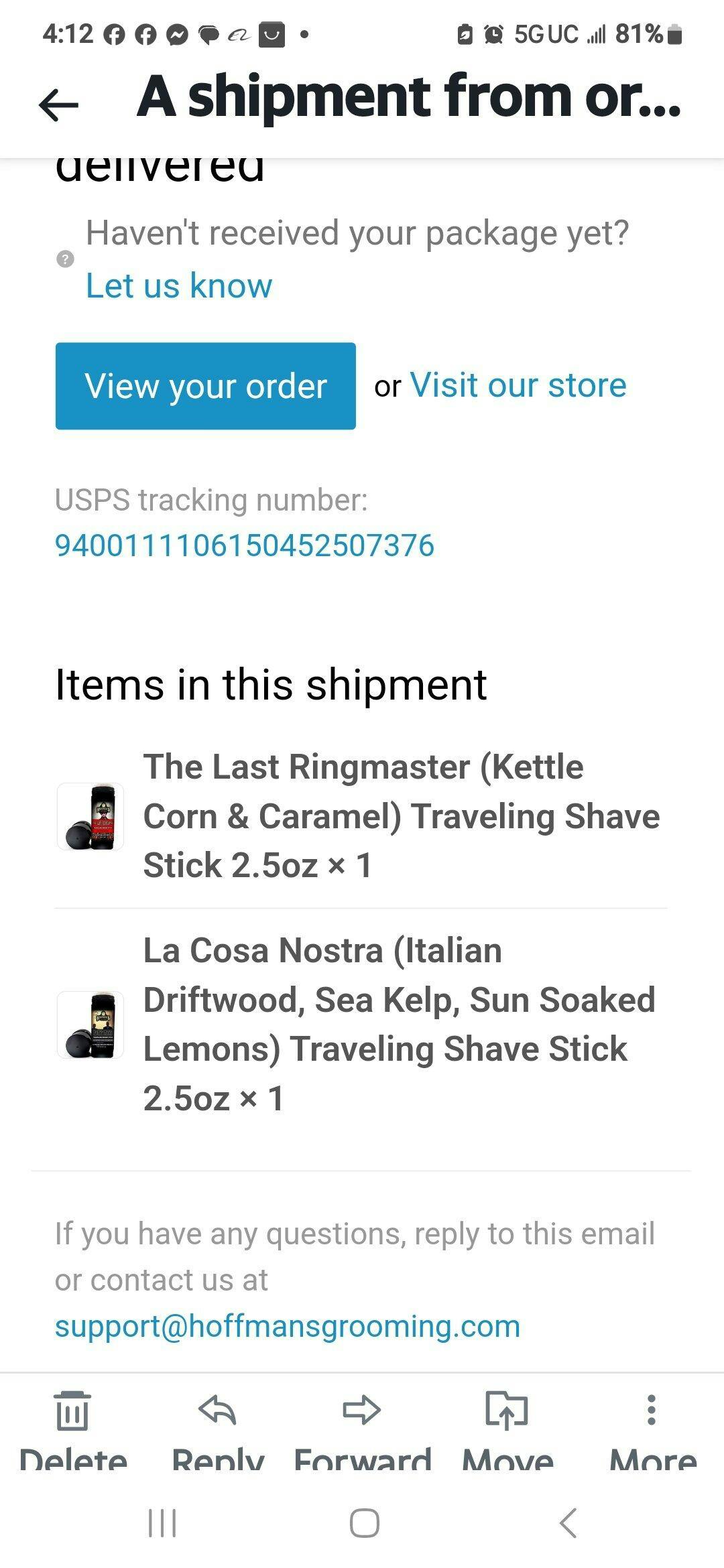Click the View your order button
The height and width of the screenshot is (1568, 724).
205,386
